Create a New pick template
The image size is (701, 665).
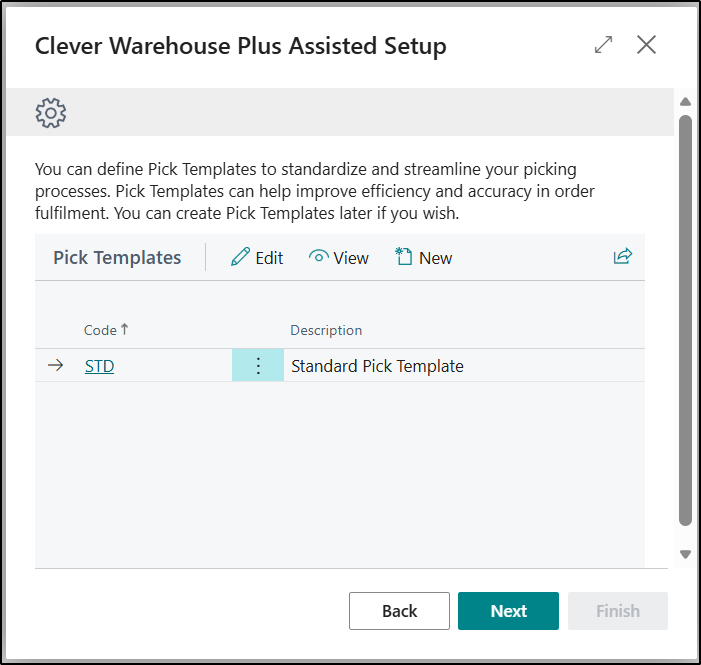click(423, 258)
